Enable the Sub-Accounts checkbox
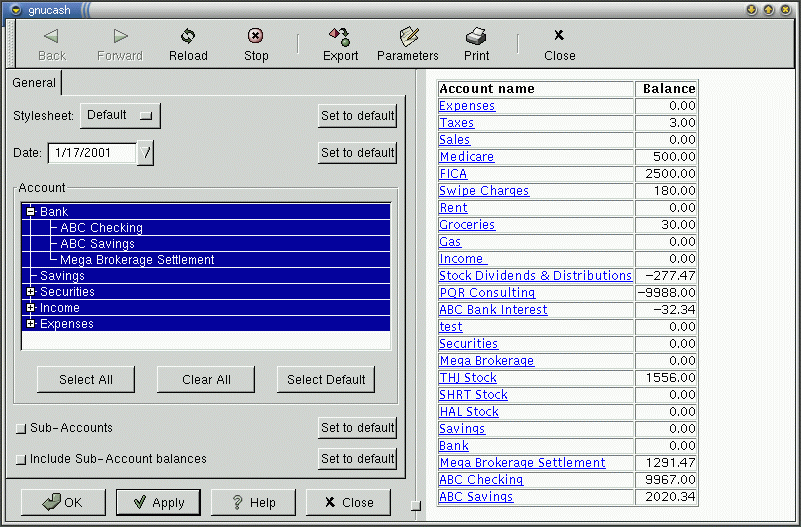801x527 pixels. (x=21, y=429)
